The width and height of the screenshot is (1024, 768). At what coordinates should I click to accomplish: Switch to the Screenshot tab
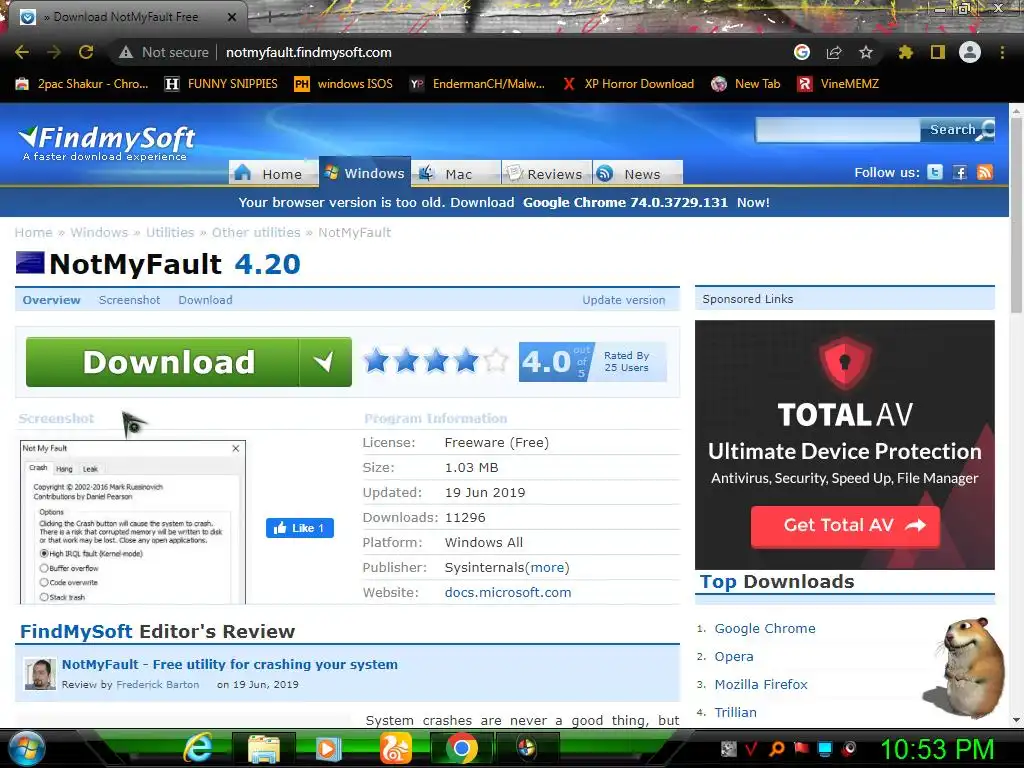click(129, 300)
